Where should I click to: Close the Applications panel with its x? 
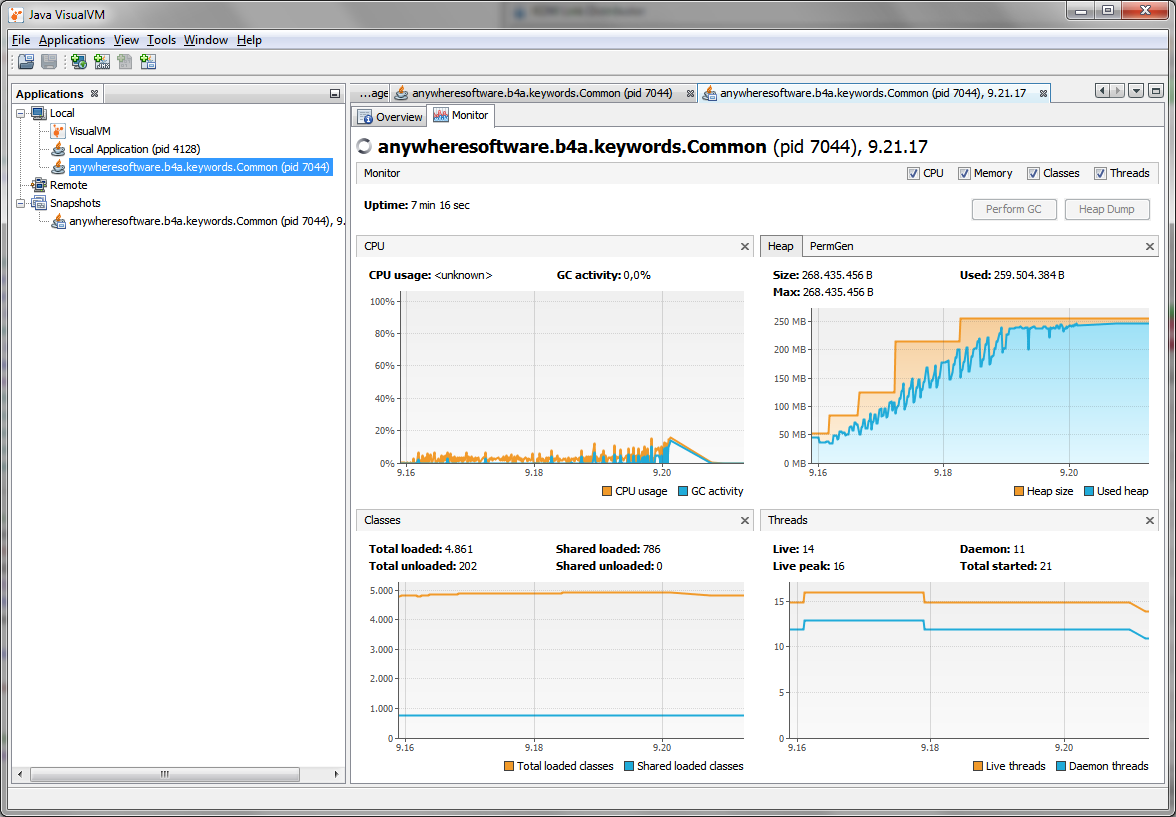(94, 94)
